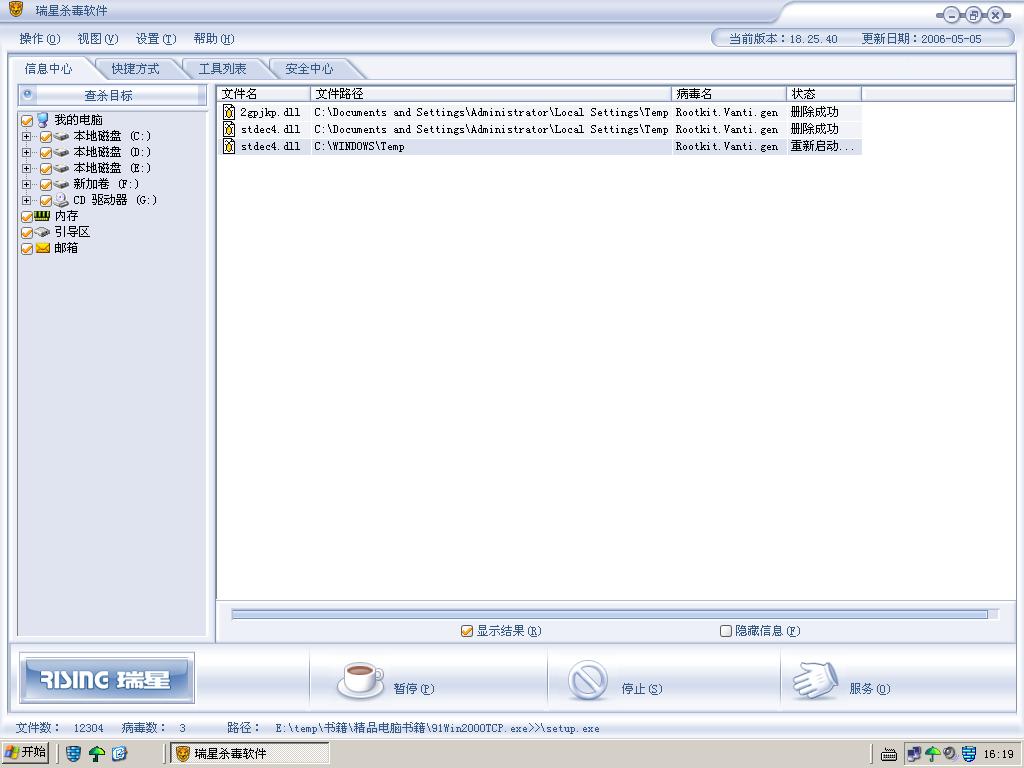Enable the 隐藏信息(F) checkbox
This screenshot has width=1024, height=768.
click(726, 631)
